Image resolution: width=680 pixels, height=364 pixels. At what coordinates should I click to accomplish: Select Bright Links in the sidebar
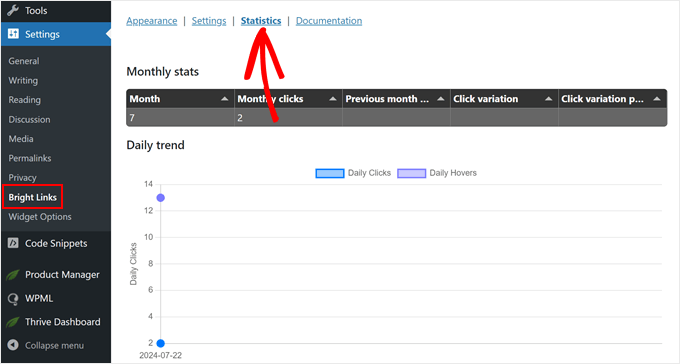click(x=33, y=197)
